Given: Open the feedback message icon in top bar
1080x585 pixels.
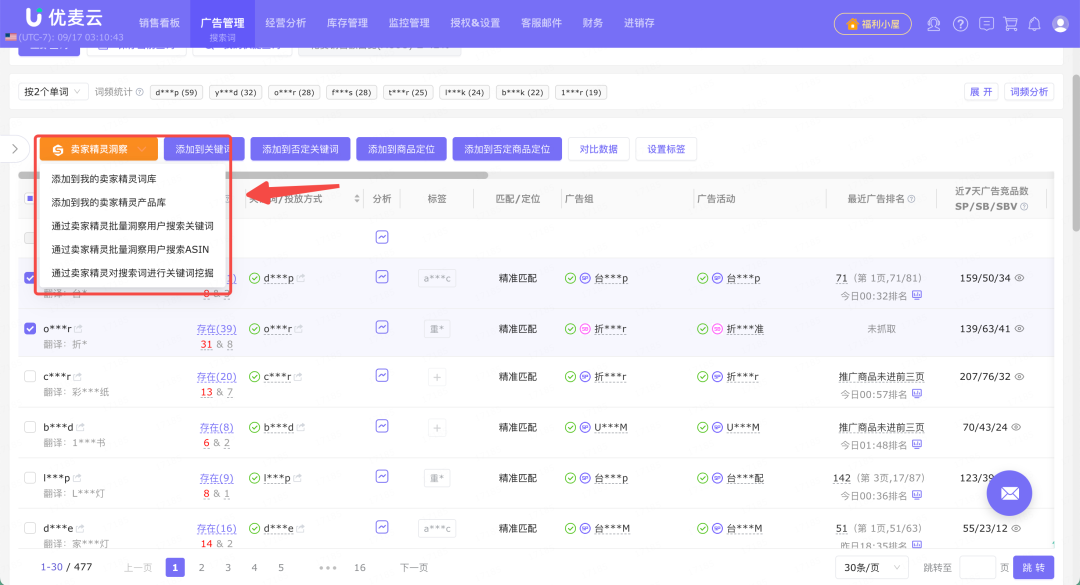Looking at the screenshot, I should tap(987, 23).
